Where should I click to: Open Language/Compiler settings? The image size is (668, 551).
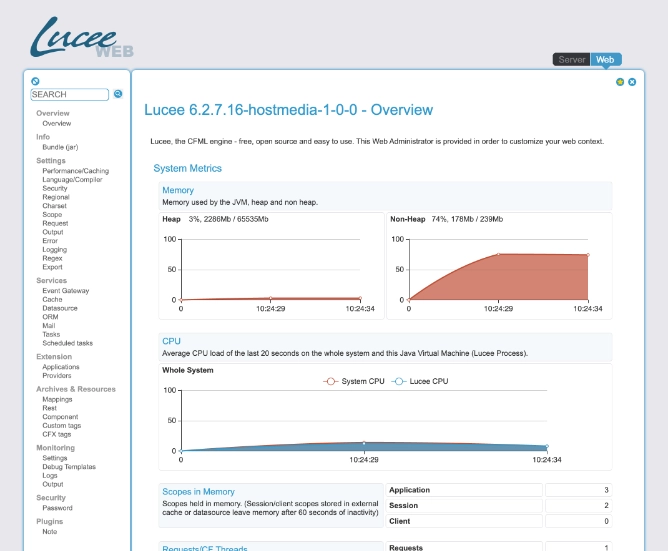(x=72, y=179)
